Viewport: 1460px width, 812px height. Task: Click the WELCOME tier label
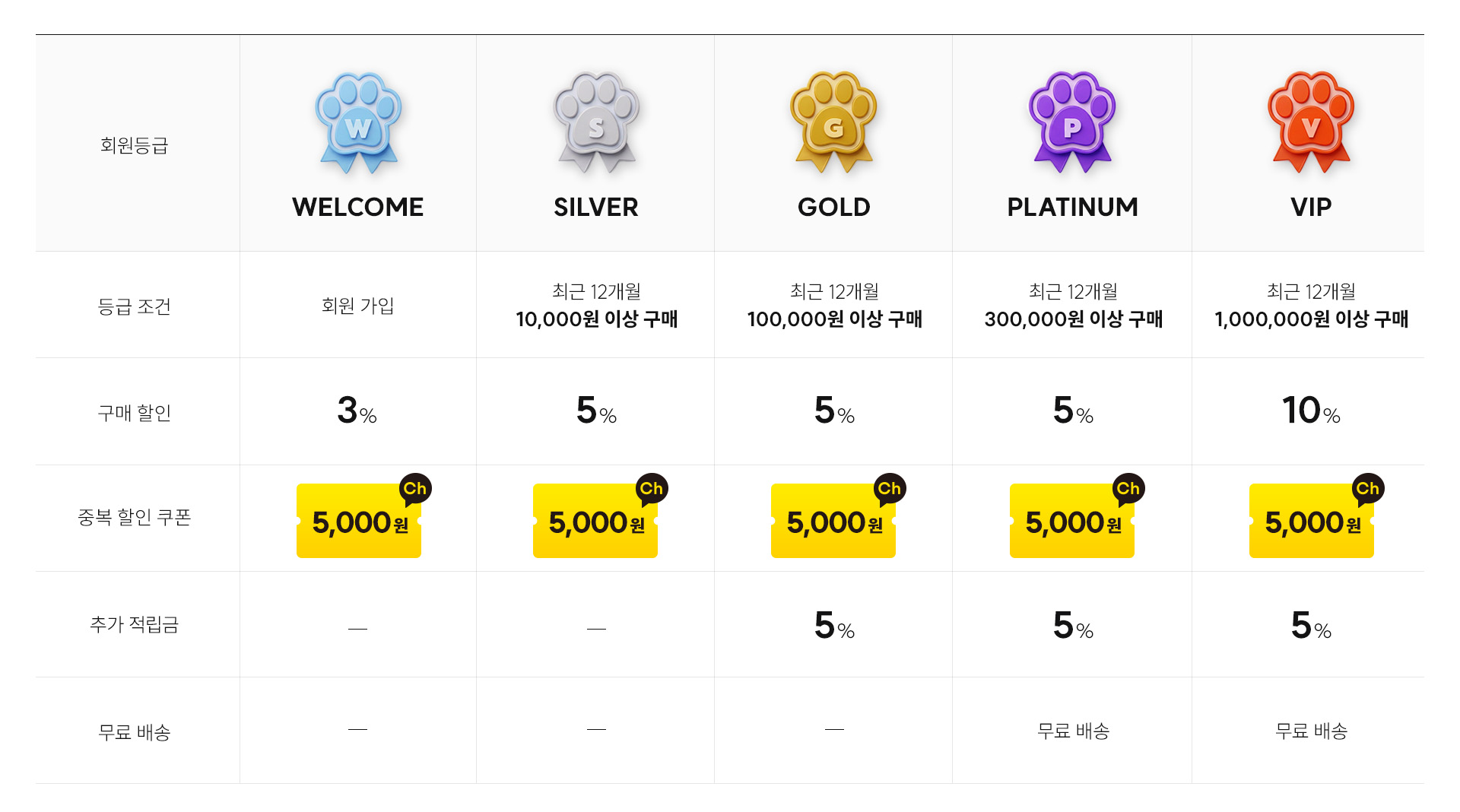point(357,207)
